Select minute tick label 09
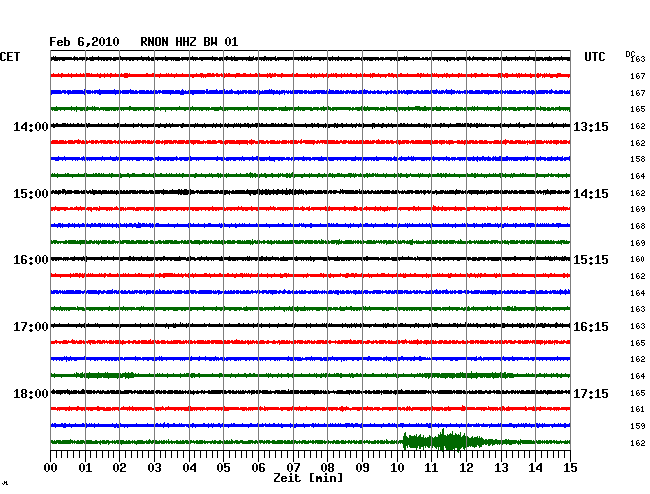Screen dimensions: 650x494 (362, 468)
